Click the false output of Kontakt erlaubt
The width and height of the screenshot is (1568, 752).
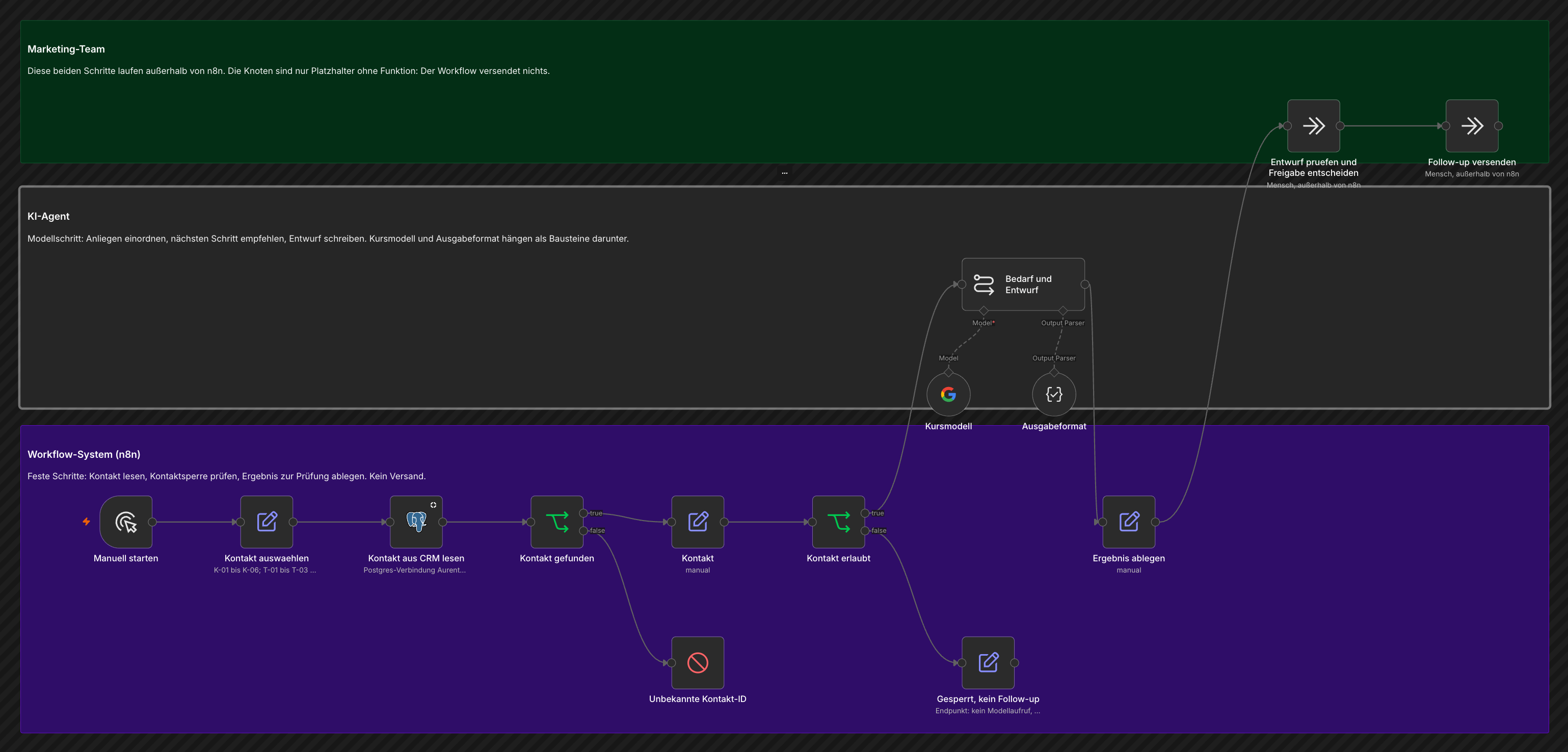[x=865, y=531]
